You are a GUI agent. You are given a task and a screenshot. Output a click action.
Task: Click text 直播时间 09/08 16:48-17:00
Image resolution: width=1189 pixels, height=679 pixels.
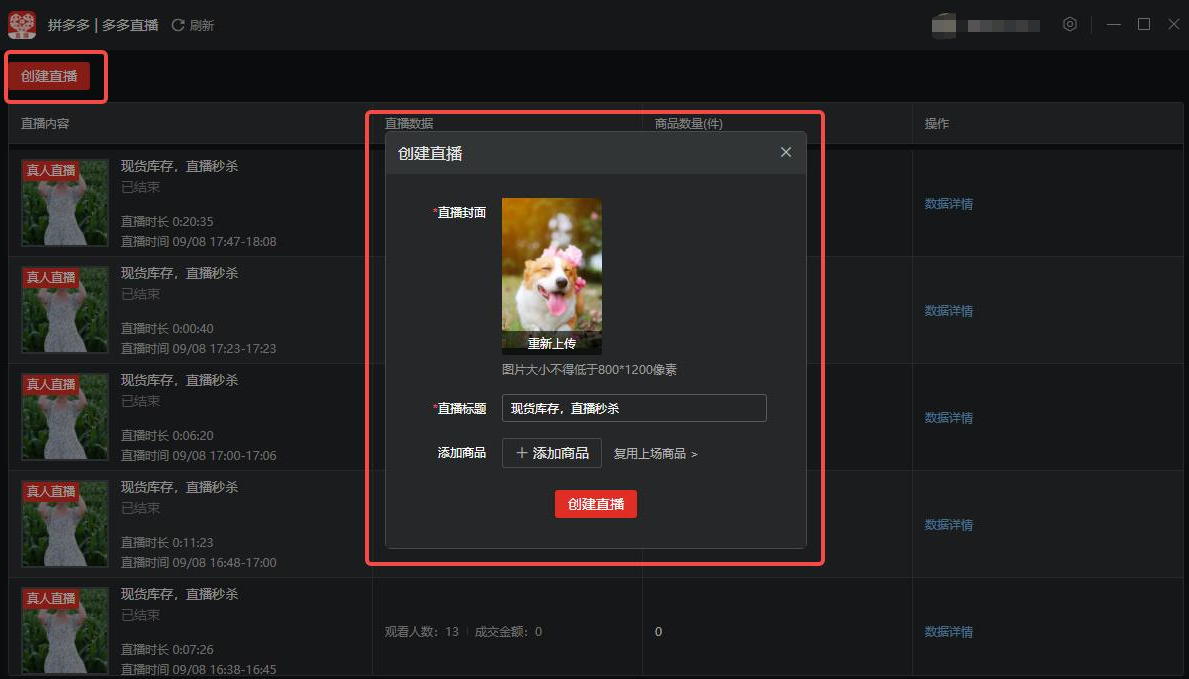[199, 562]
